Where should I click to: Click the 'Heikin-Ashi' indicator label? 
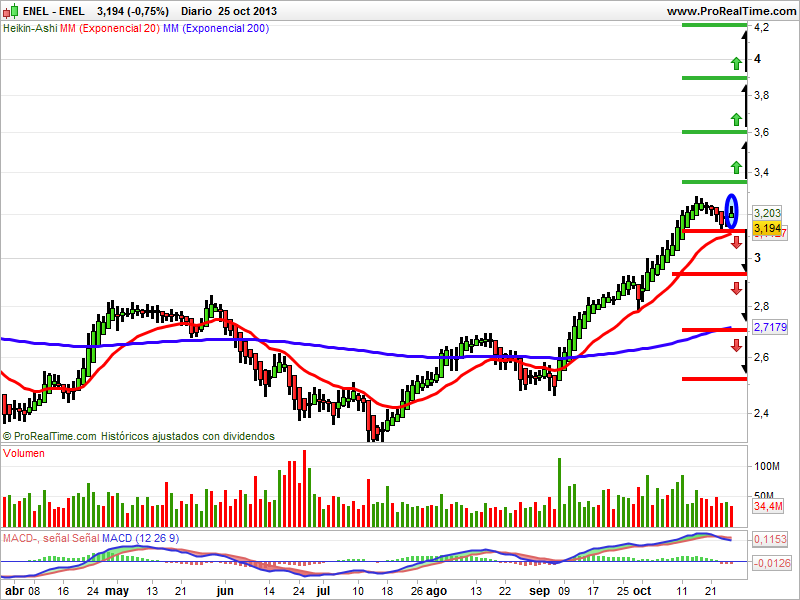[x=30, y=29]
